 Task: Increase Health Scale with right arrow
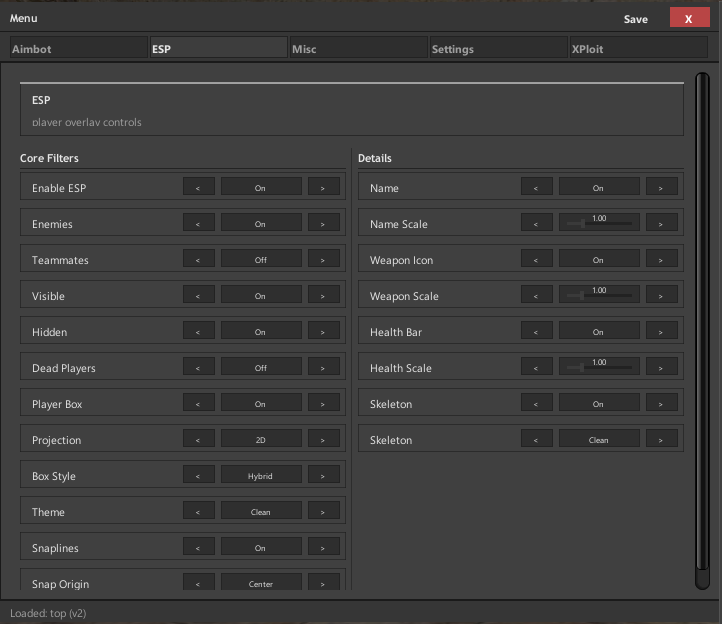(662, 366)
